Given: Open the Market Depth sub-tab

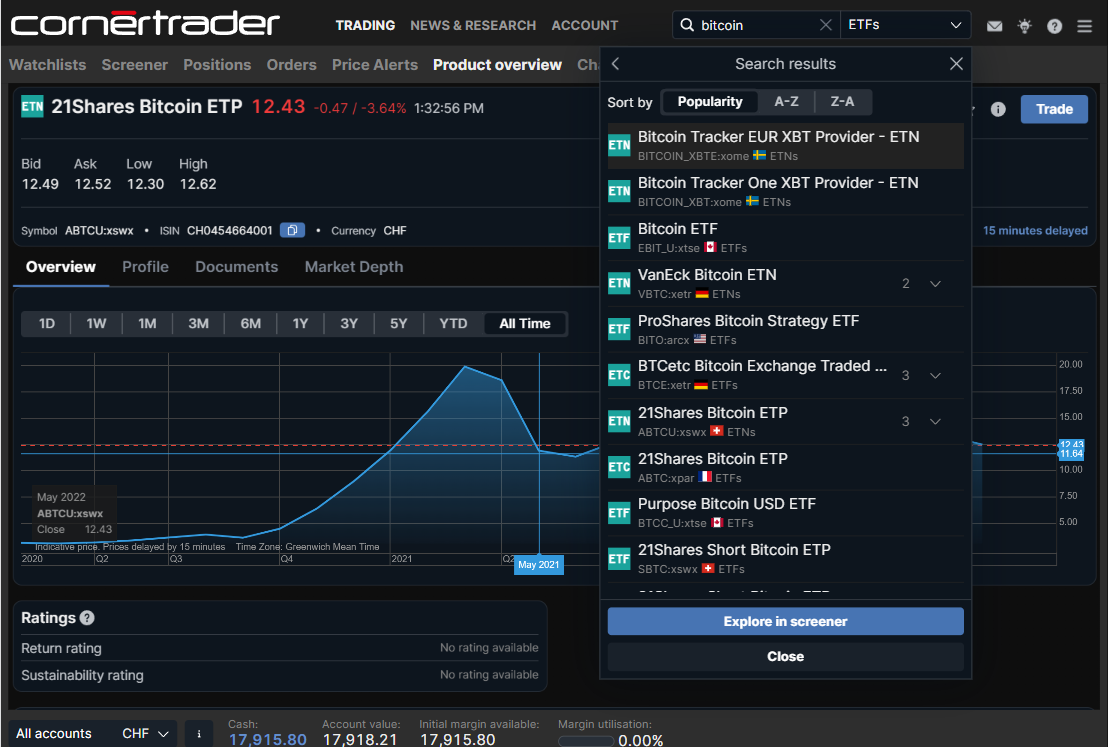Looking at the screenshot, I should (x=354, y=267).
